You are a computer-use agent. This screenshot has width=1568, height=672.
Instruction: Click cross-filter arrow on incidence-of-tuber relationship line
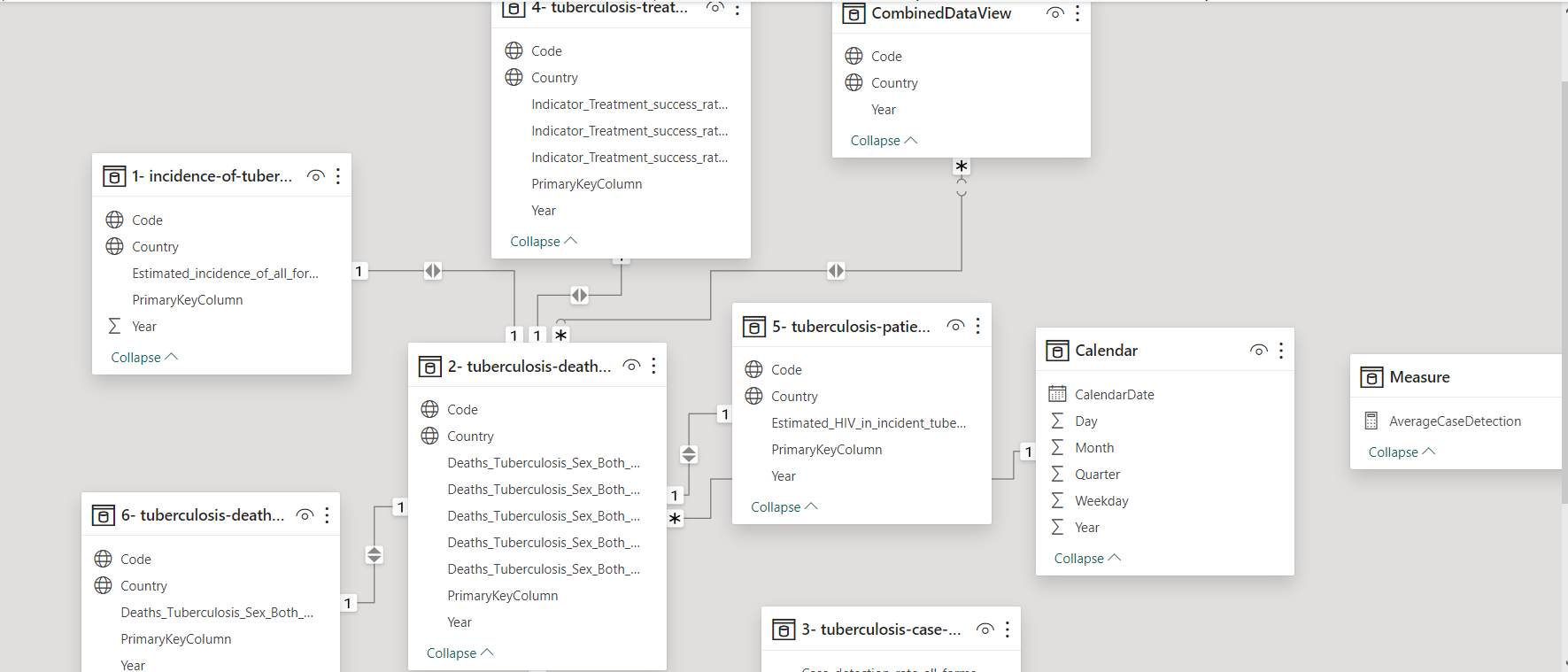pyautogui.click(x=433, y=271)
